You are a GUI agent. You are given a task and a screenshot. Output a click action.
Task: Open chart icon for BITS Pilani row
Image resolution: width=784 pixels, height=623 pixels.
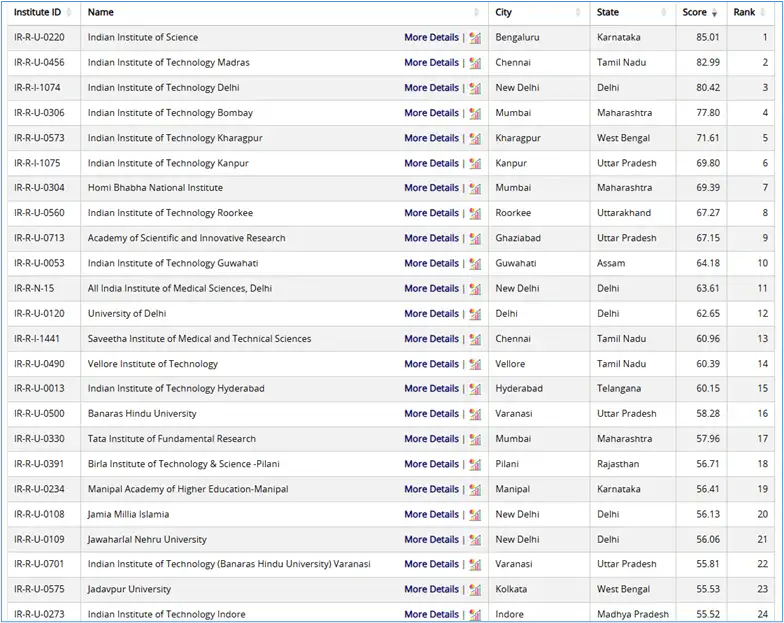click(x=475, y=464)
